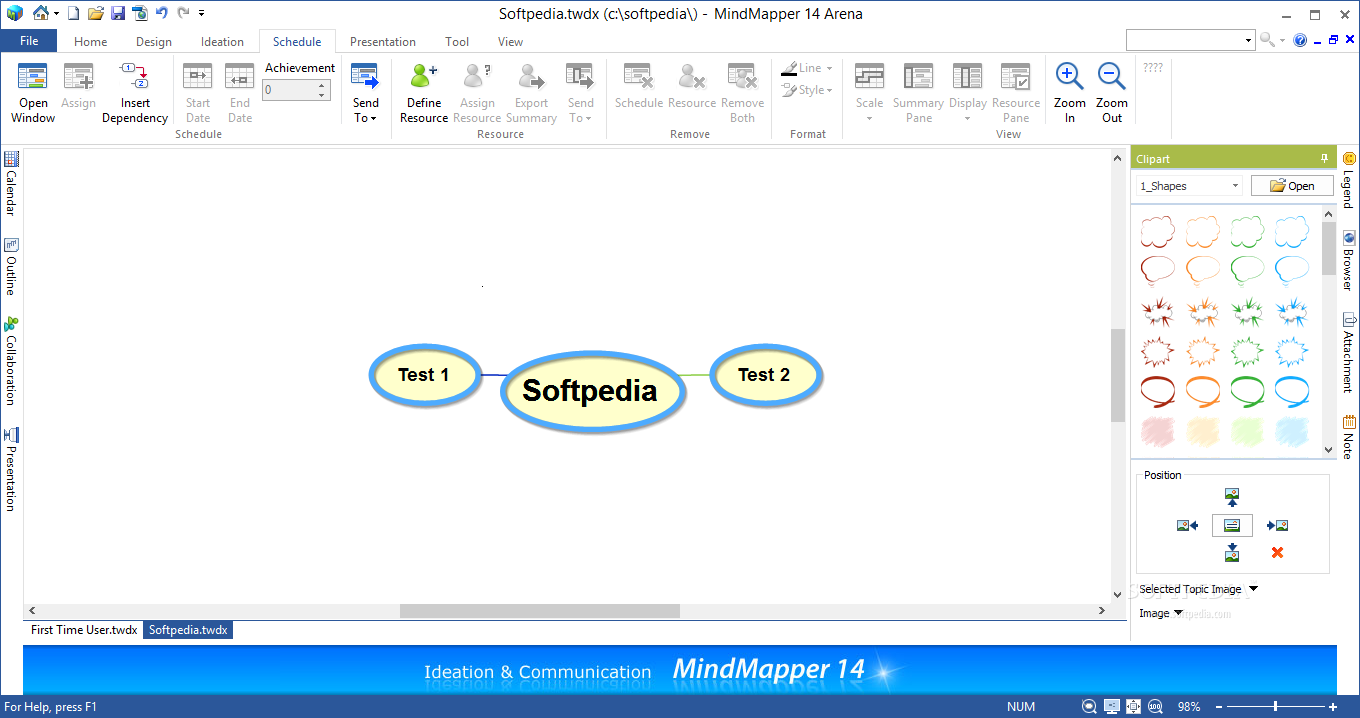1360x718 pixels.
Task: Switch to the Ideation ribbon tab
Action: [222, 42]
